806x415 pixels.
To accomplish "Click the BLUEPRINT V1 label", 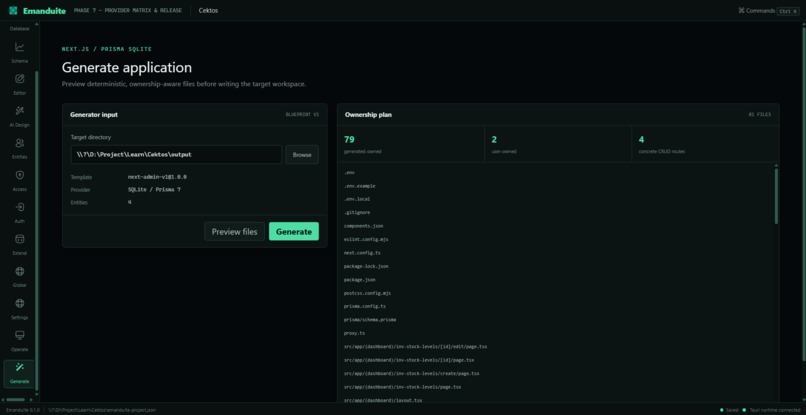I will coord(302,115).
